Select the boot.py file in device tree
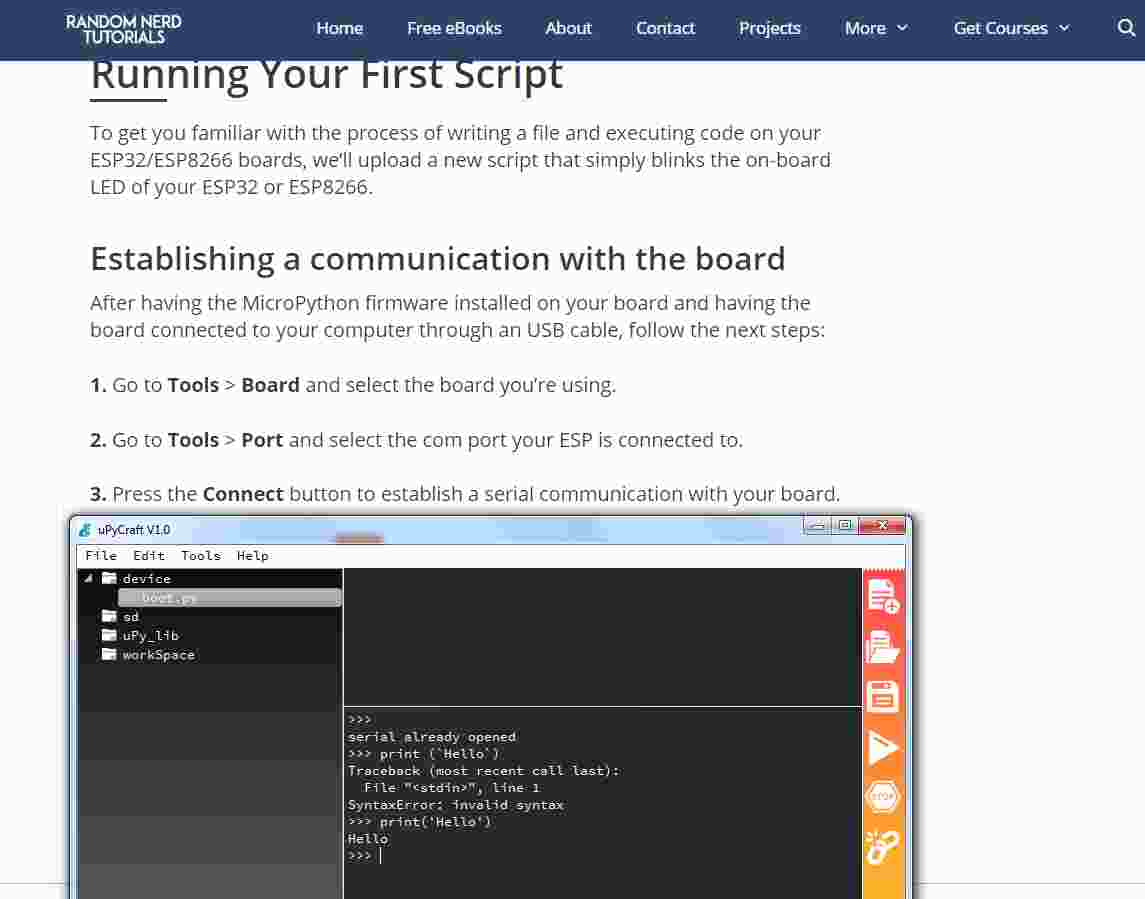Screen dimensions: 1145x899 [x=230, y=598]
